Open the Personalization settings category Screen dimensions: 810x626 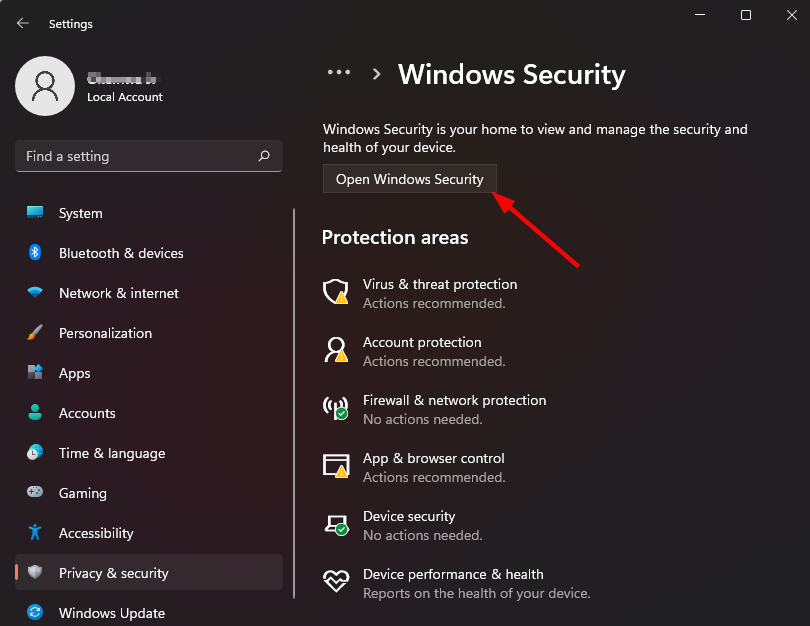(105, 333)
